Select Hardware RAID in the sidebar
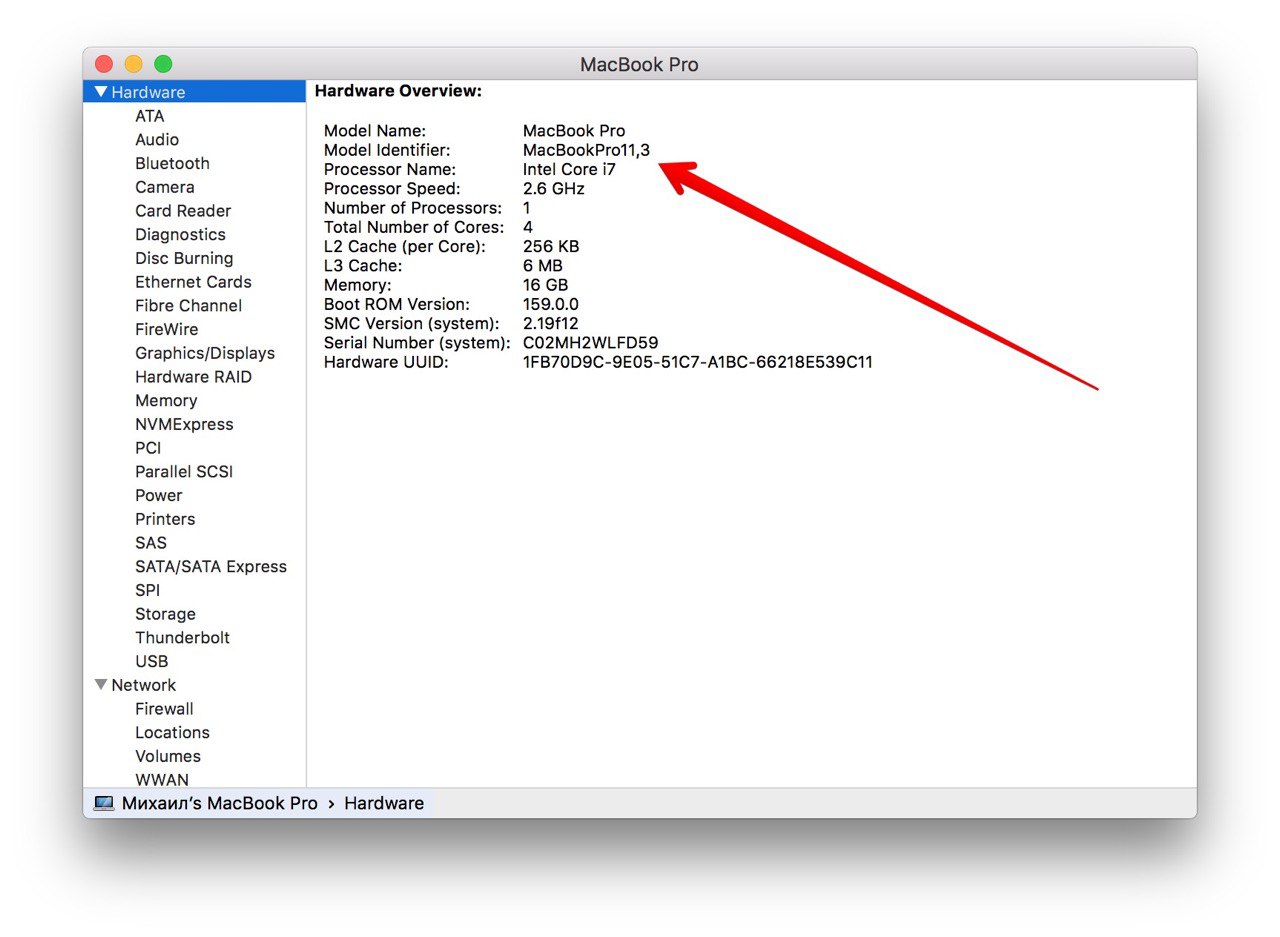 (193, 377)
